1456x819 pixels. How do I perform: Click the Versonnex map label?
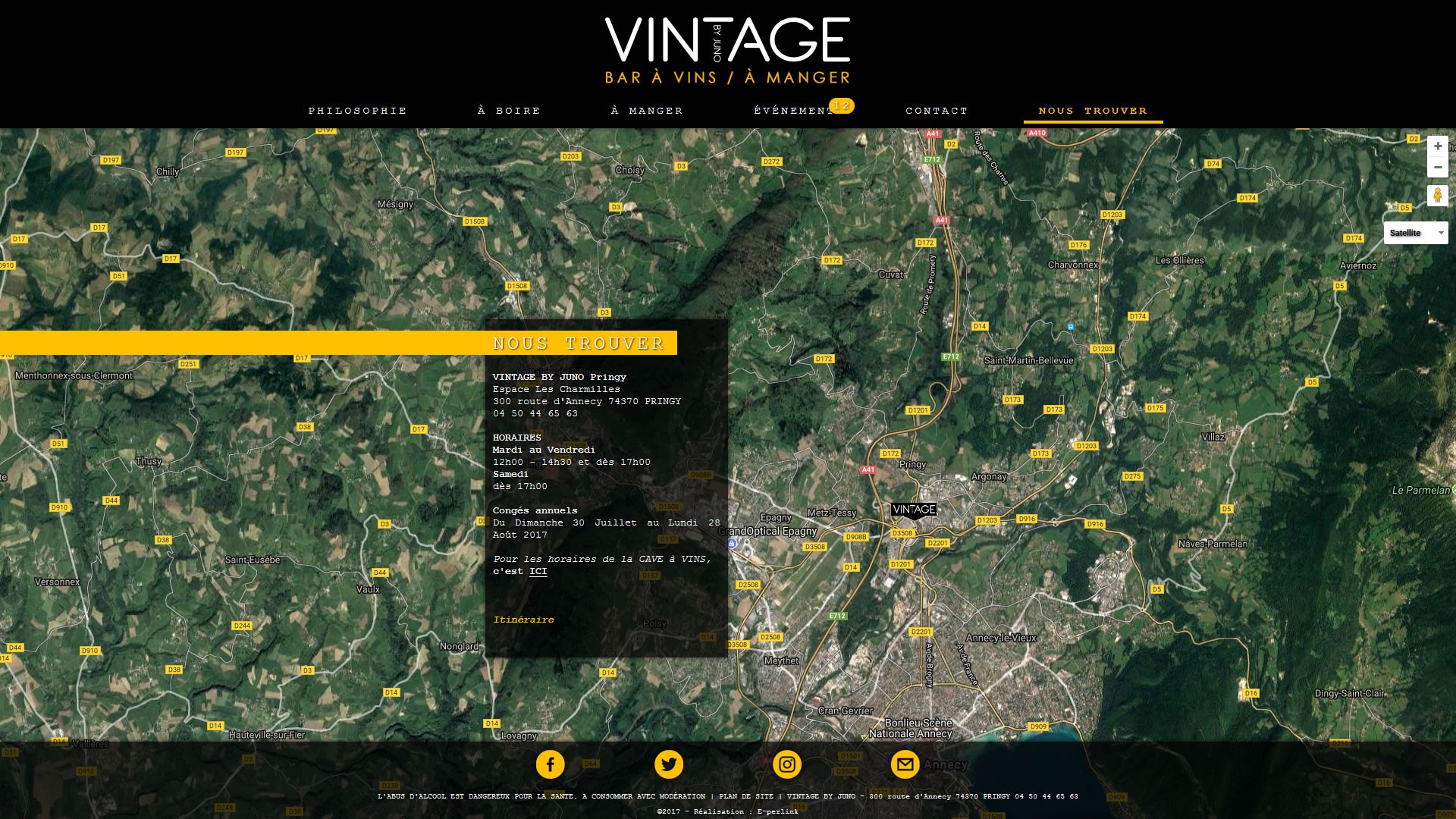(57, 582)
